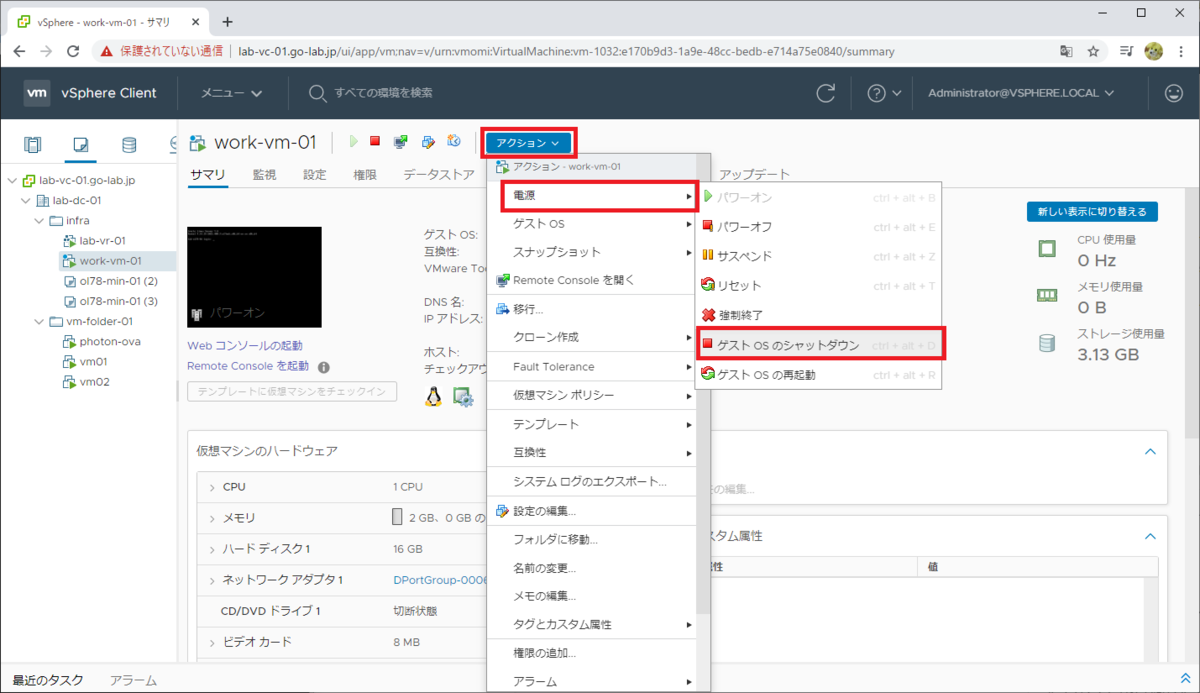
Task: Collapse the infra folder node
Action: pos(39,220)
